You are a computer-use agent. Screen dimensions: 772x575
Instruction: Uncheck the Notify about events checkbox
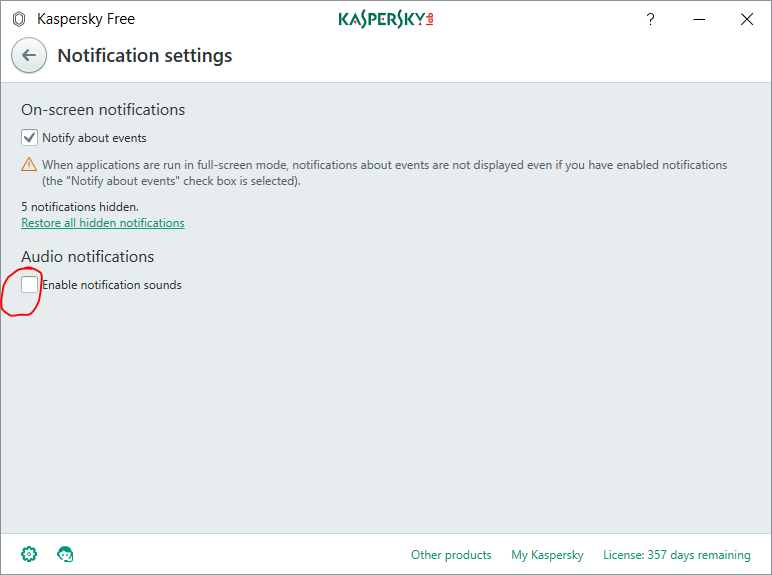point(29,138)
